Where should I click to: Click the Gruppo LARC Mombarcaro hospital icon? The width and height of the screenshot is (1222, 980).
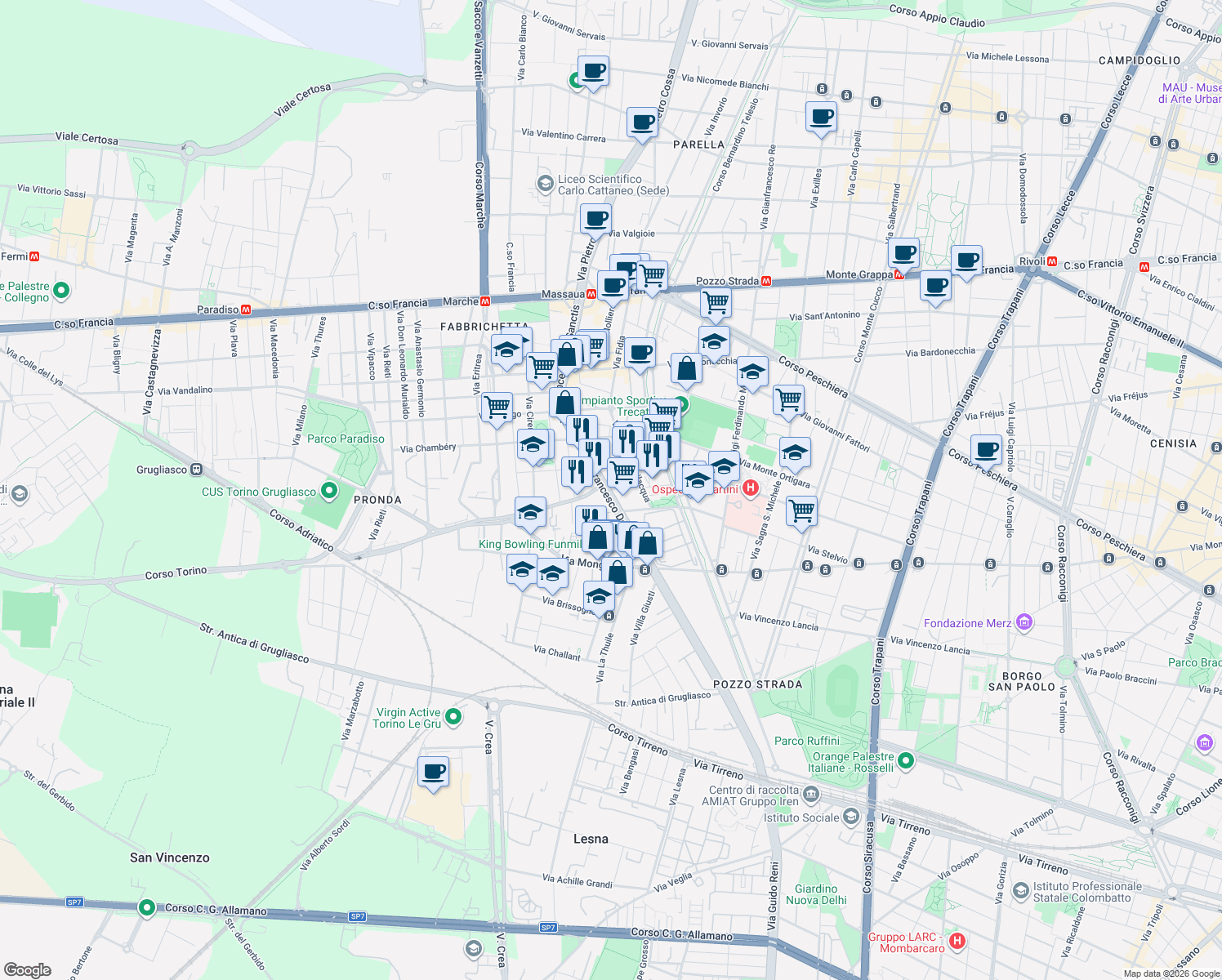click(957, 942)
